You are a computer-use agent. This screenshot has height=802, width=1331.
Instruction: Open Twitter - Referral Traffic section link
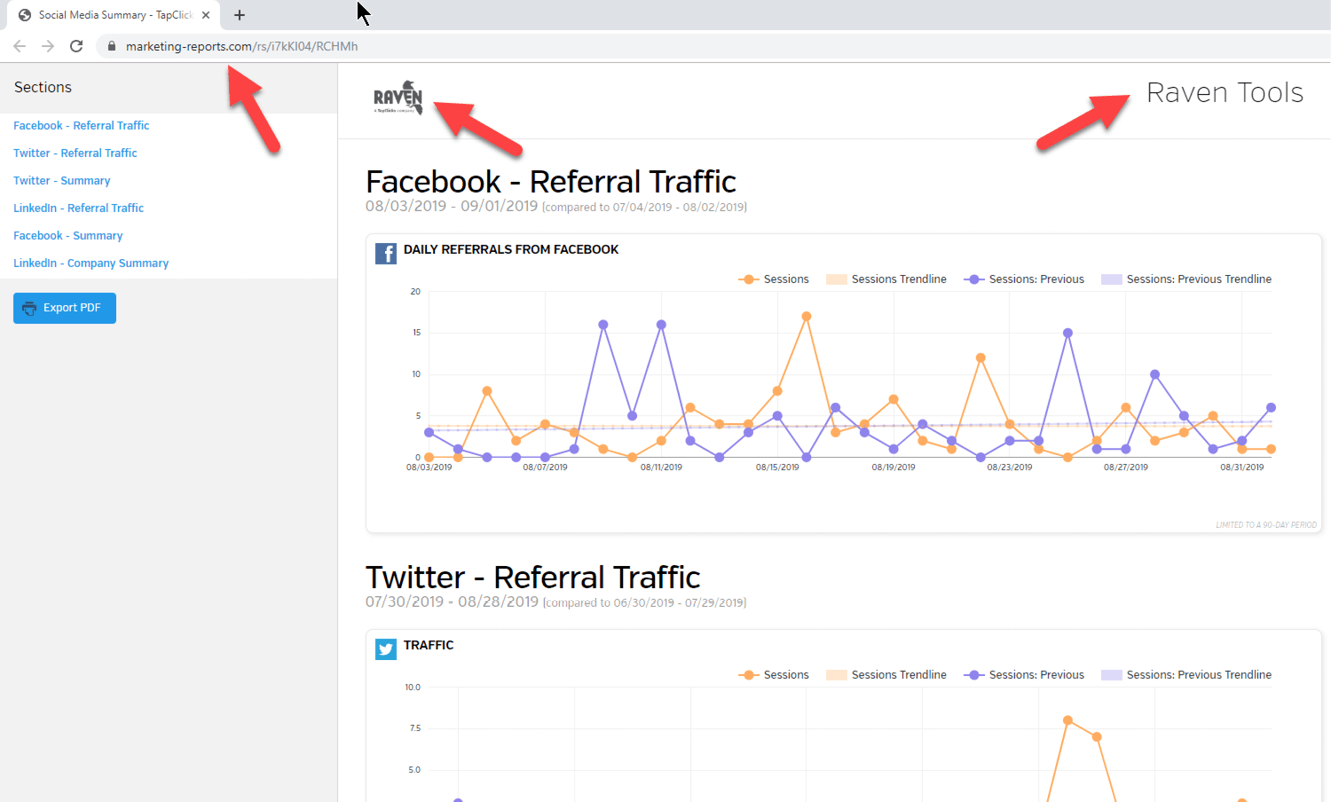75,153
